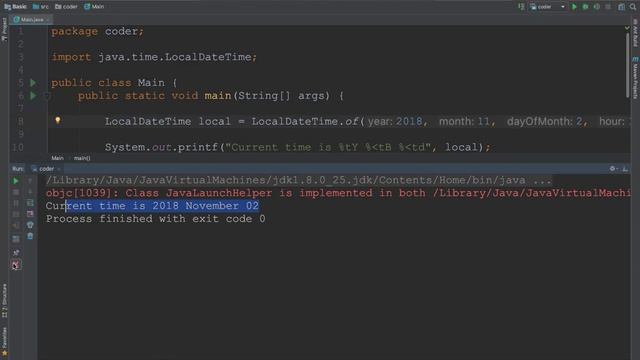Screen dimensions: 640x360
Task: Click the Pause output icon in Run panel
Action: (x=16, y=203)
